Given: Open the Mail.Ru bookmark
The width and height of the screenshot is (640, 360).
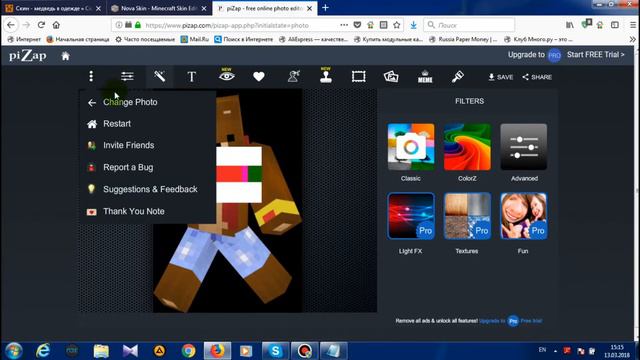Looking at the screenshot, I should (195, 40).
